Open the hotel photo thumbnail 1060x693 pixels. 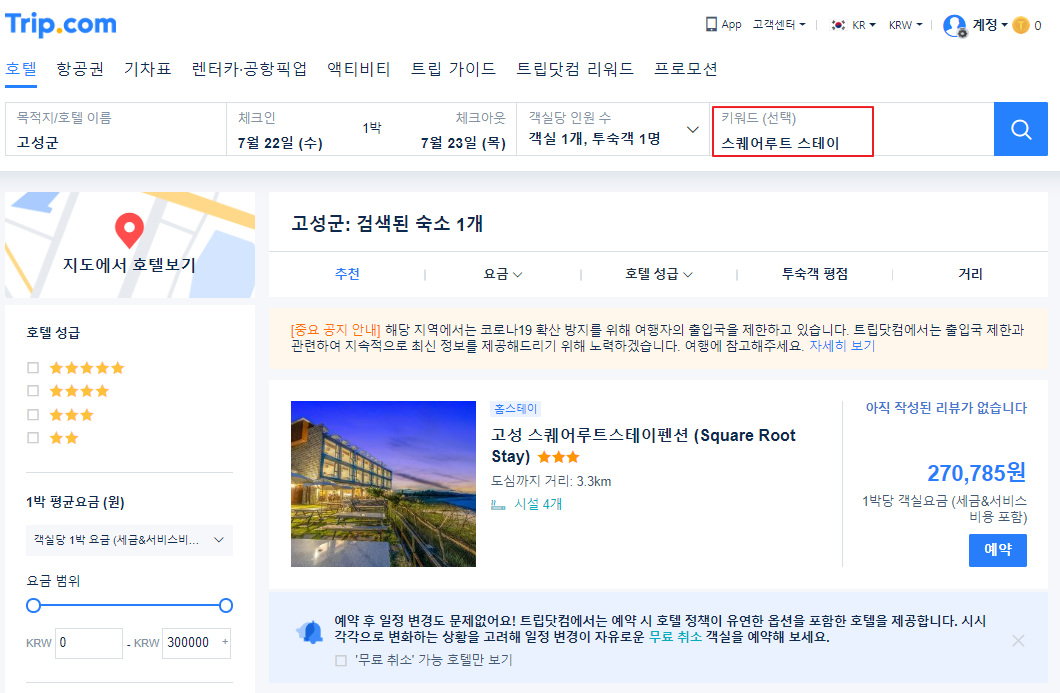(x=383, y=484)
